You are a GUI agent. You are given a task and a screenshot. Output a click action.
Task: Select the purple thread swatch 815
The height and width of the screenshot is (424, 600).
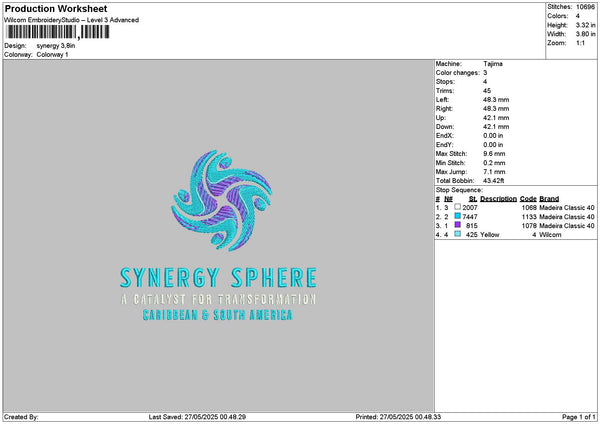tap(457, 225)
